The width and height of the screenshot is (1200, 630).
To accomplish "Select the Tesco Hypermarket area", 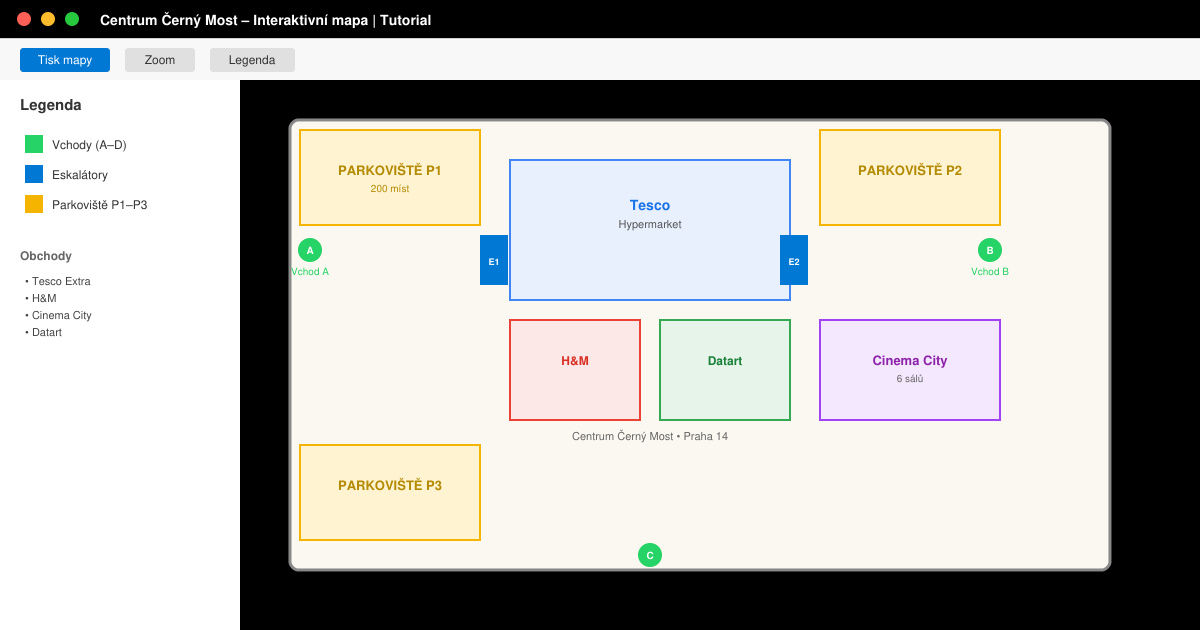I will click(650, 230).
